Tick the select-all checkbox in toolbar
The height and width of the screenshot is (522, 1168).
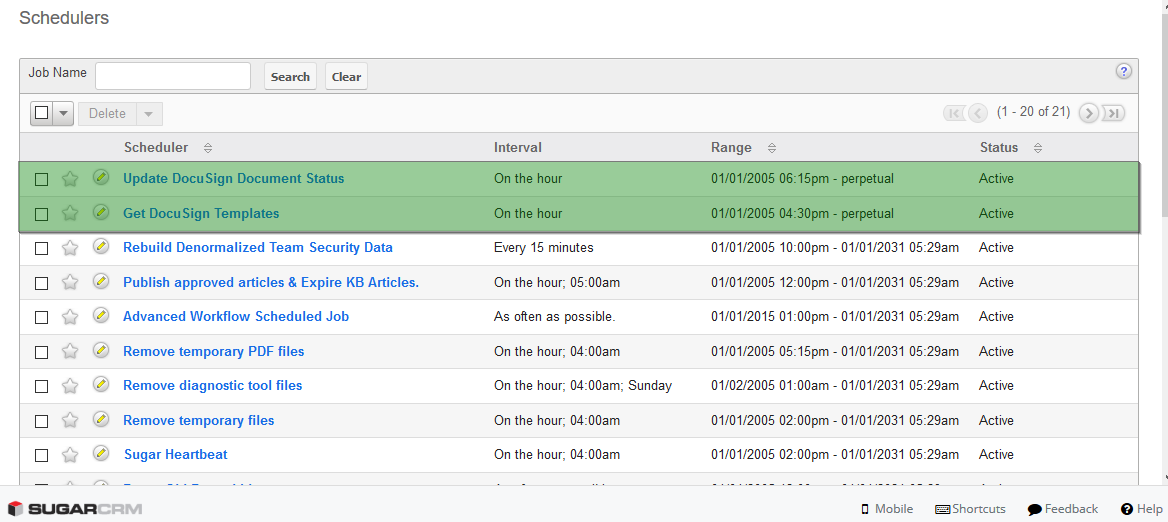tap(42, 113)
